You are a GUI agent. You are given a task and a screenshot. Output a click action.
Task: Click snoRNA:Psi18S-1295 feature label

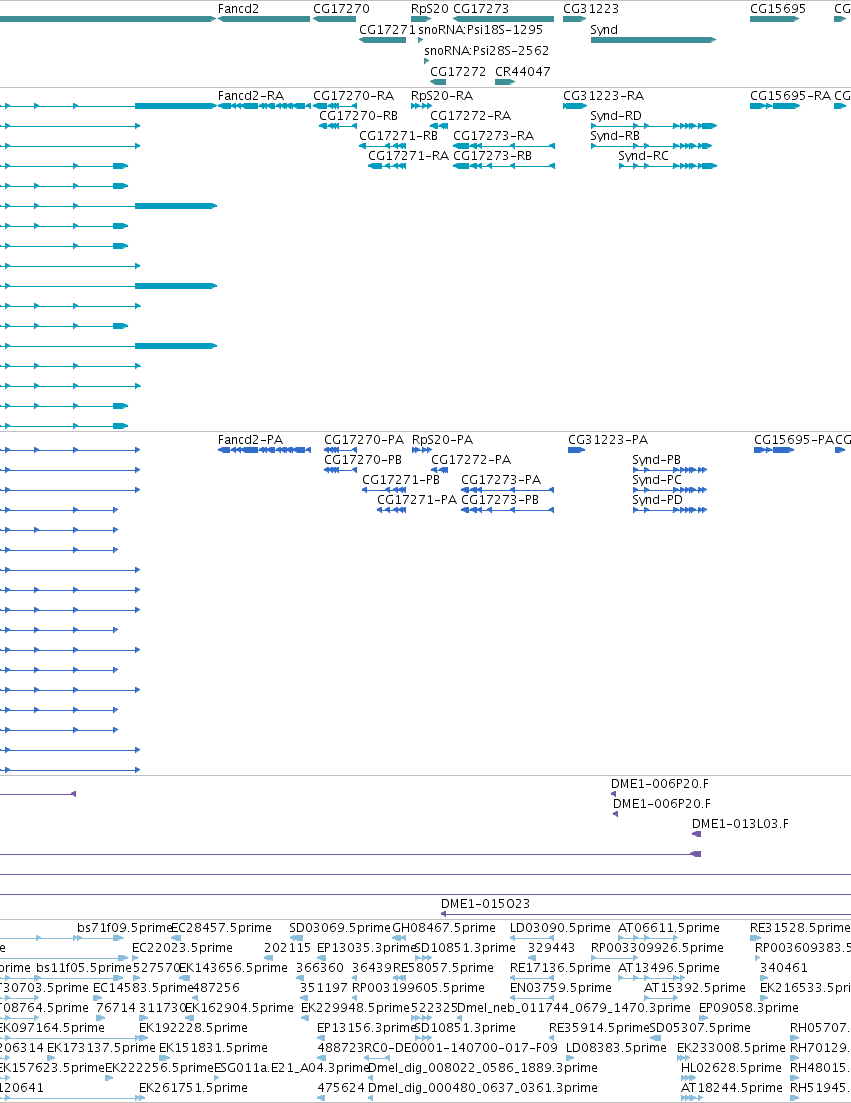click(480, 30)
